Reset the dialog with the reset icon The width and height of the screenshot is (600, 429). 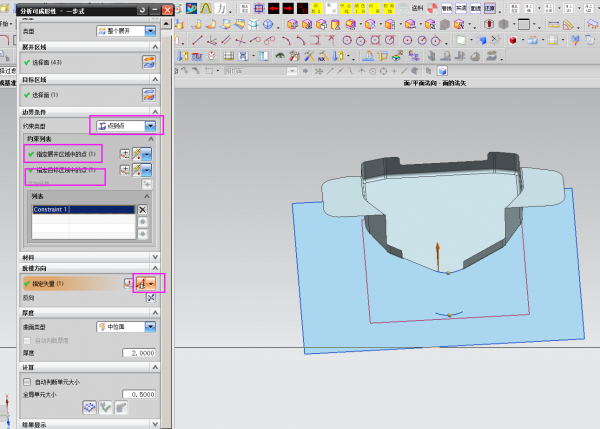pyautogui.click(x=142, y=10)
